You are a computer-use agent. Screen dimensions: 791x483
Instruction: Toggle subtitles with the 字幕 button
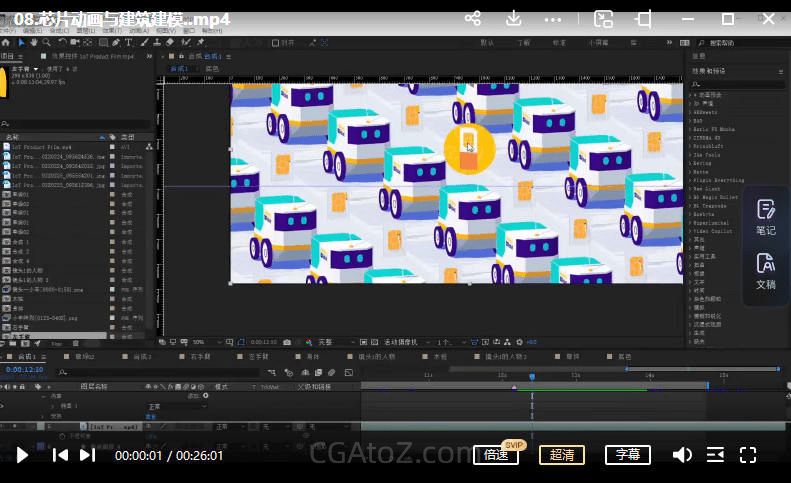coord(627,455)
